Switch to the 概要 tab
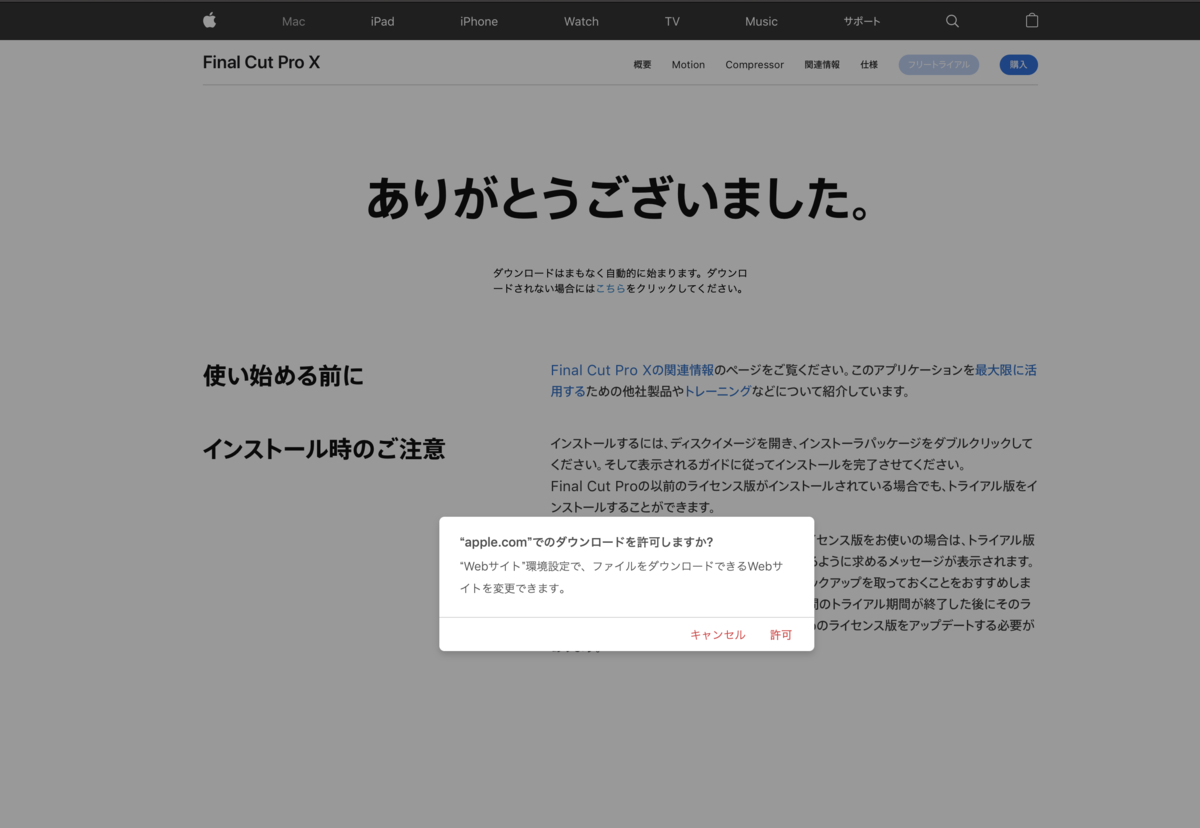Screen dimensions: 1200x828 coord(641,64)
